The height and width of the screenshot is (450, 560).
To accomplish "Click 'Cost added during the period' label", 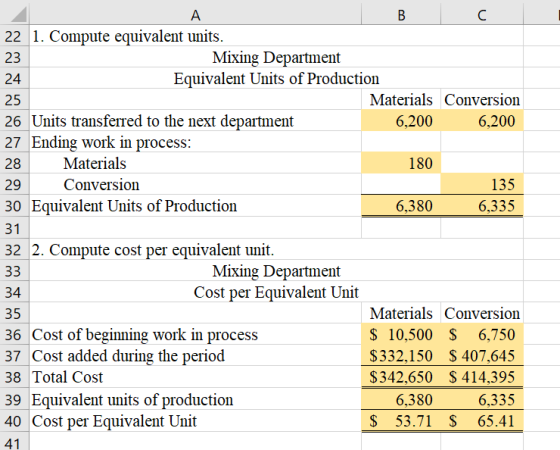I will tap(128, 356).
